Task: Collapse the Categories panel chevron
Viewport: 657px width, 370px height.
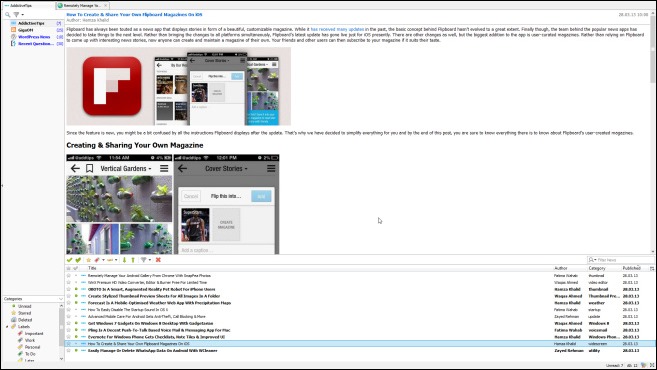Action: point(61,299)
